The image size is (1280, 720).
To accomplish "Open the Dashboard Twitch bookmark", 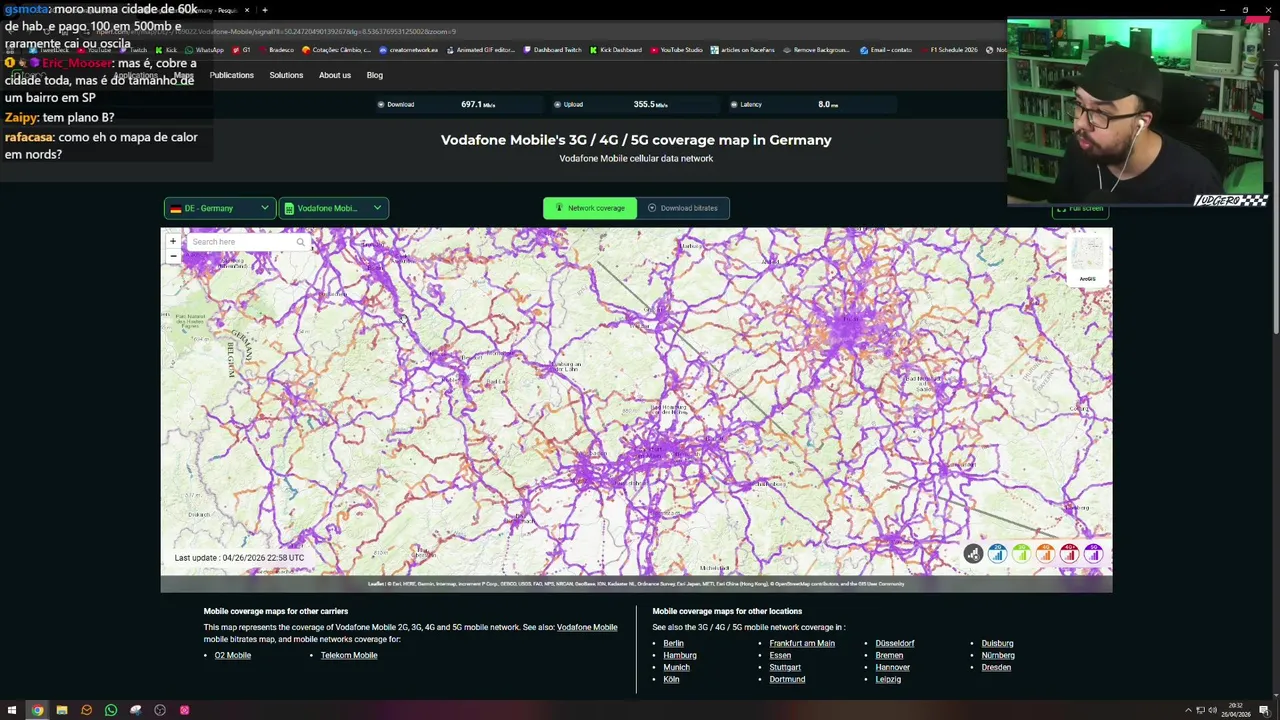I will click(x=553, y=50).
